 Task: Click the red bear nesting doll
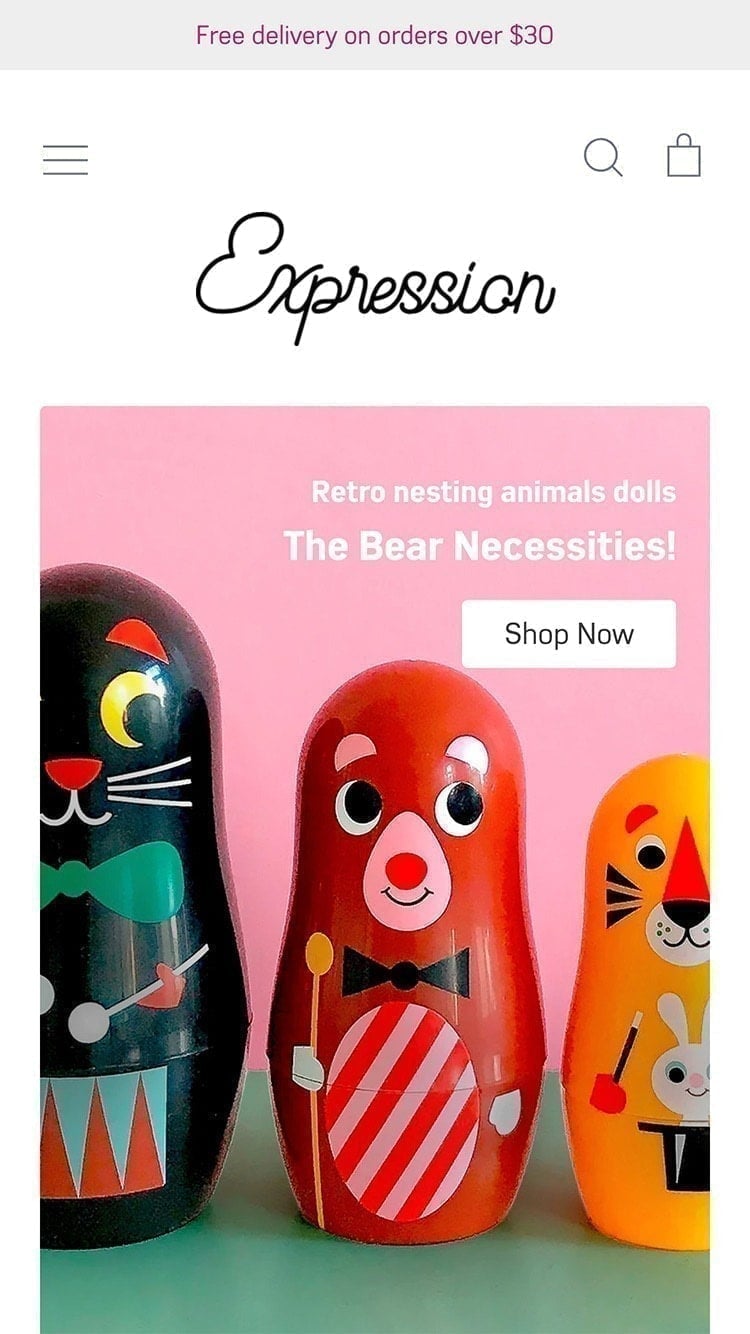coord(407,950)
